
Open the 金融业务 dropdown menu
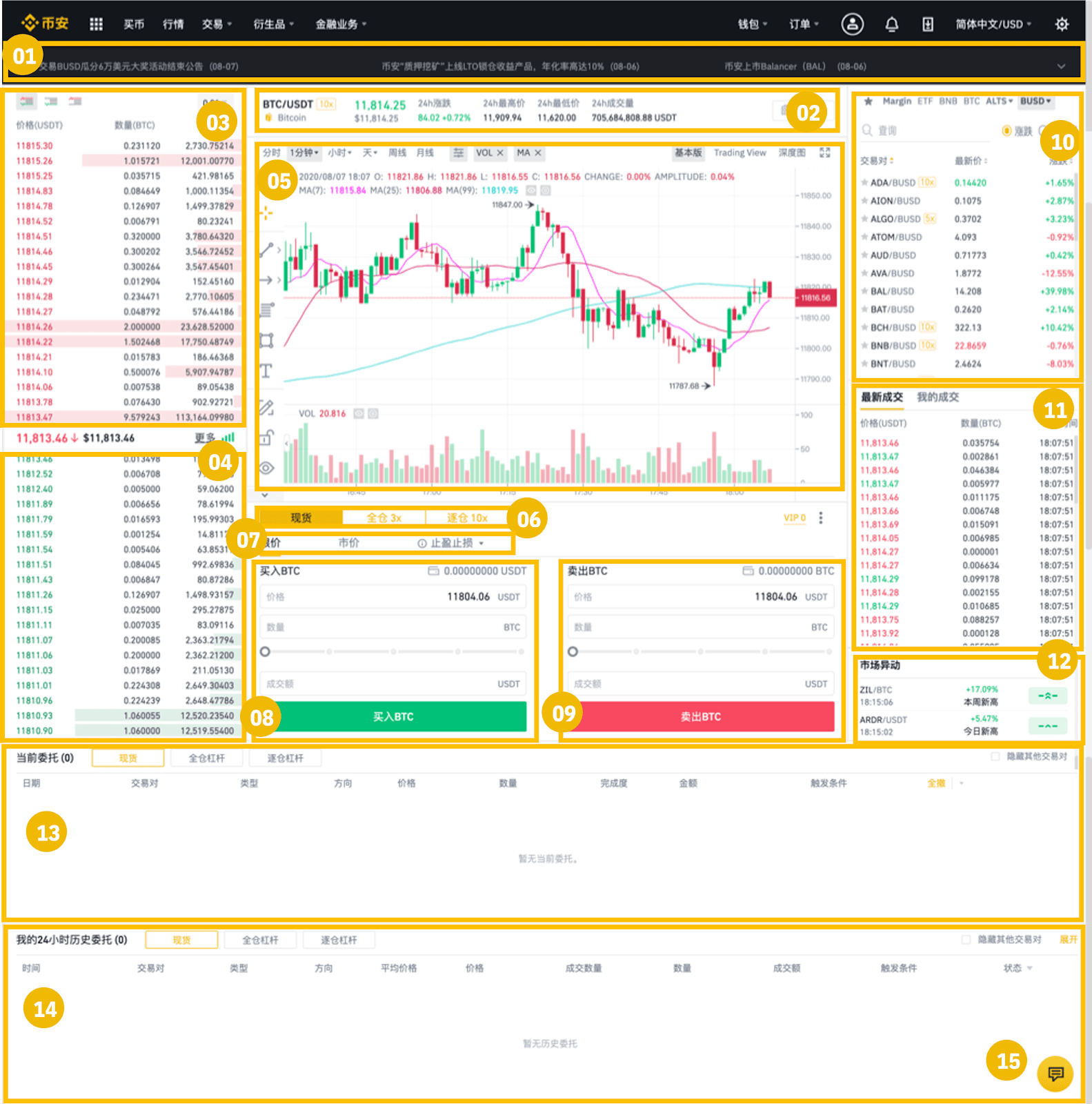341,24
